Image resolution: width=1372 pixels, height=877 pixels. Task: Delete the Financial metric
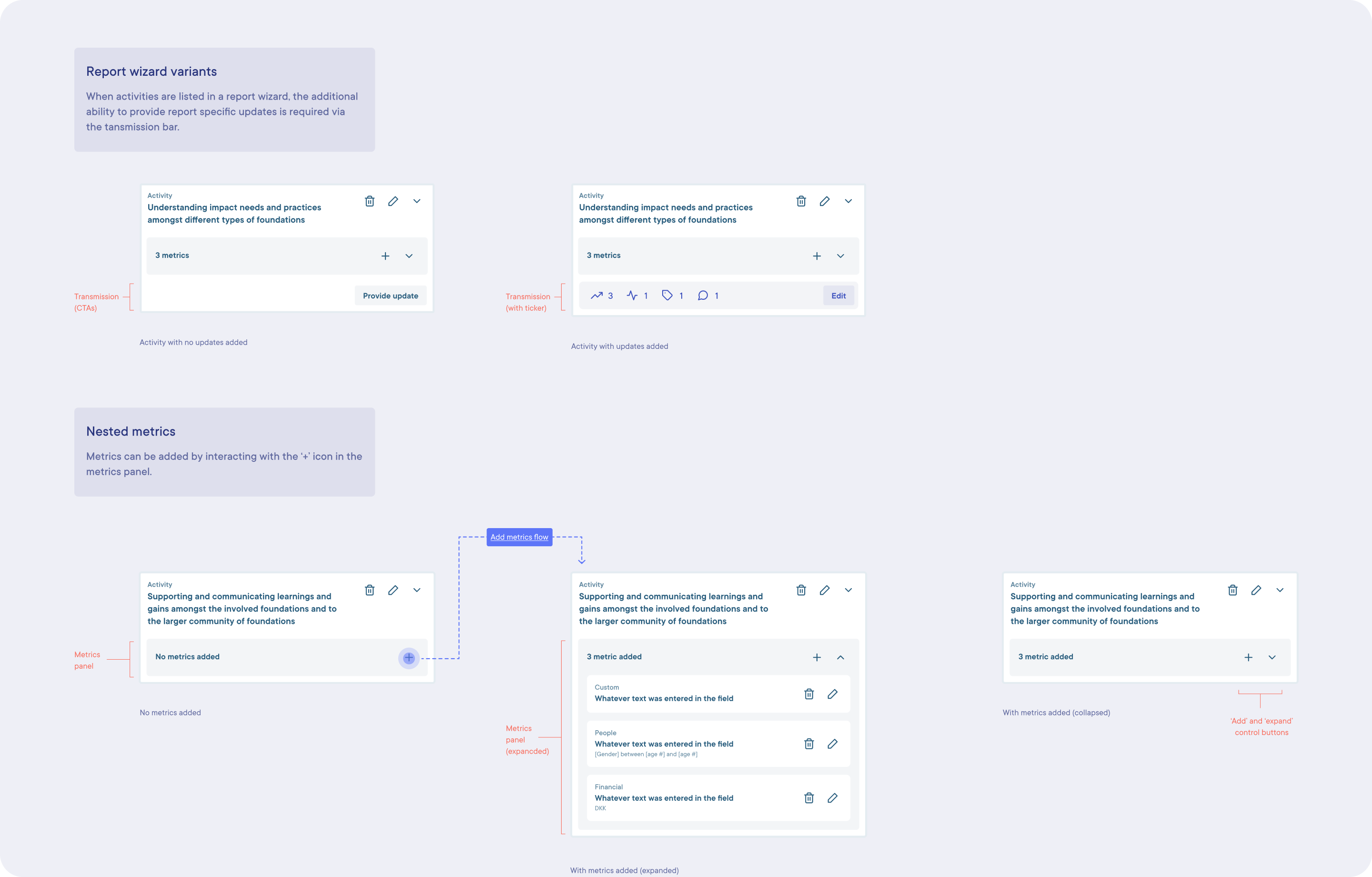tap(809, 798)
